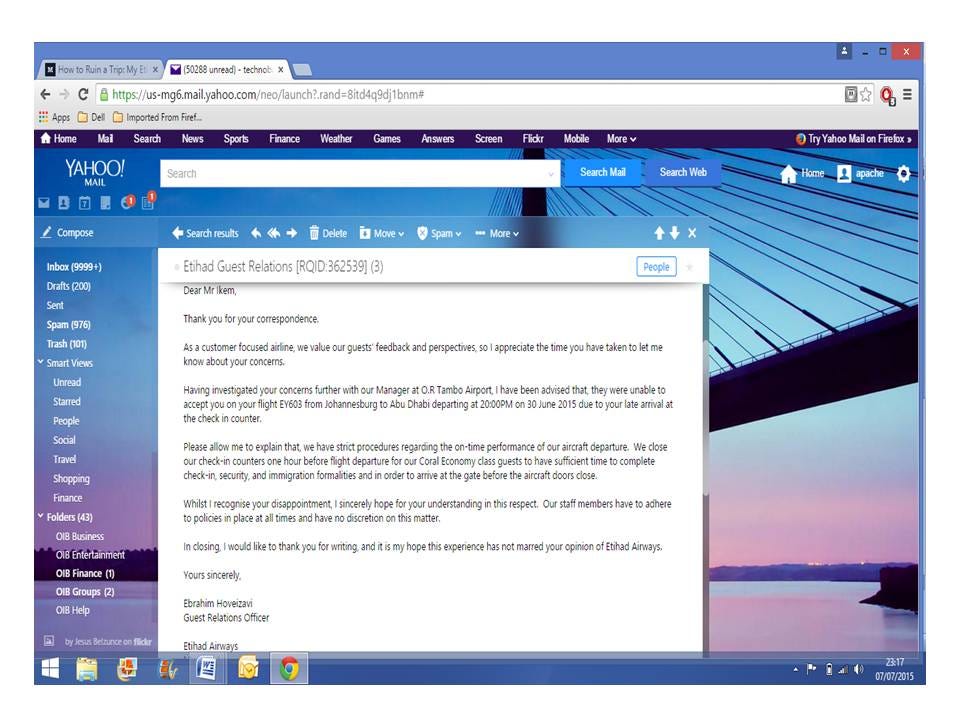
Task: Open the search box suggestions arrow
Action: [550, 174]
